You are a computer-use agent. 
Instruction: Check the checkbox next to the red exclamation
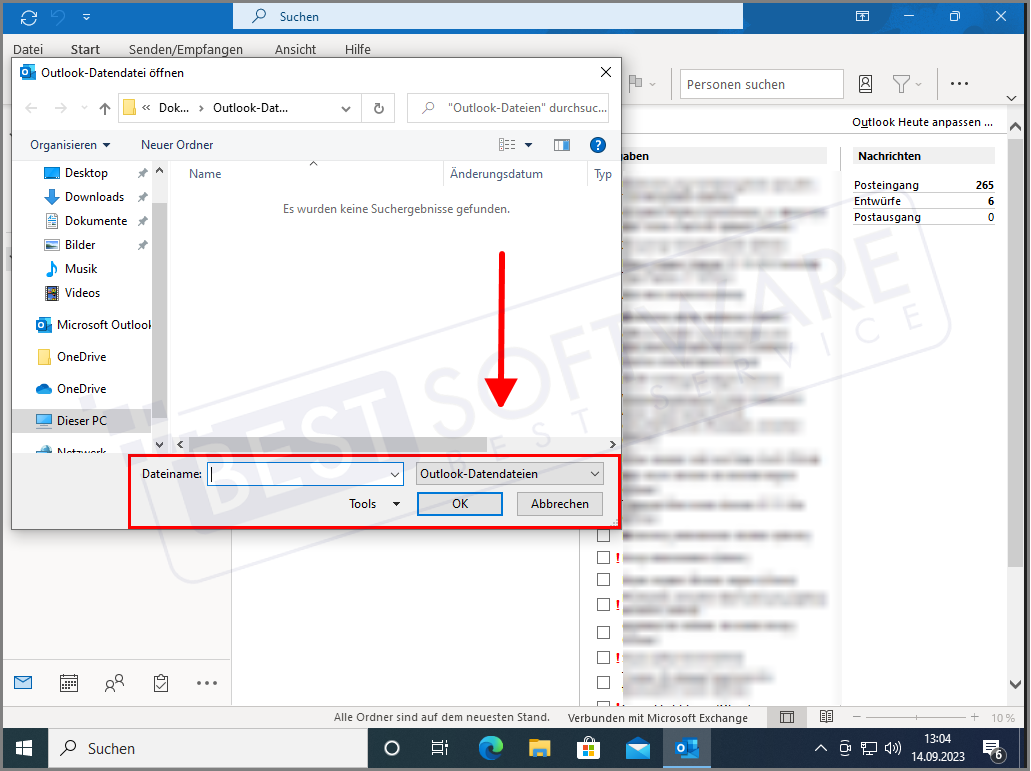point(604,557)
